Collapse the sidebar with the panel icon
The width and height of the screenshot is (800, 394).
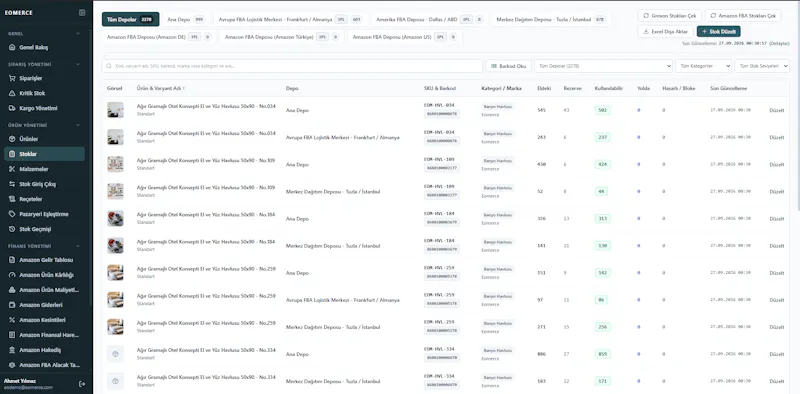[x=82, y=13]
